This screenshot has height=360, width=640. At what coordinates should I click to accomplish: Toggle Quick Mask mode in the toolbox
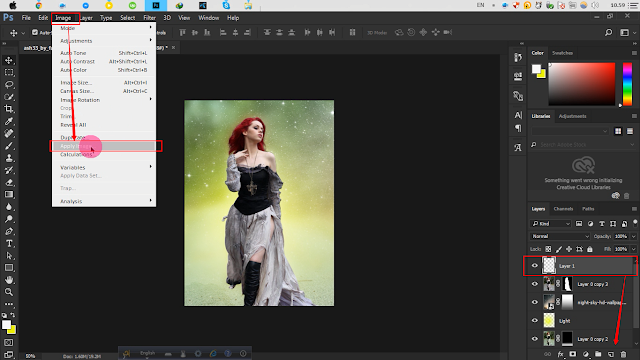pyautogui.click(x=9, y=343)
